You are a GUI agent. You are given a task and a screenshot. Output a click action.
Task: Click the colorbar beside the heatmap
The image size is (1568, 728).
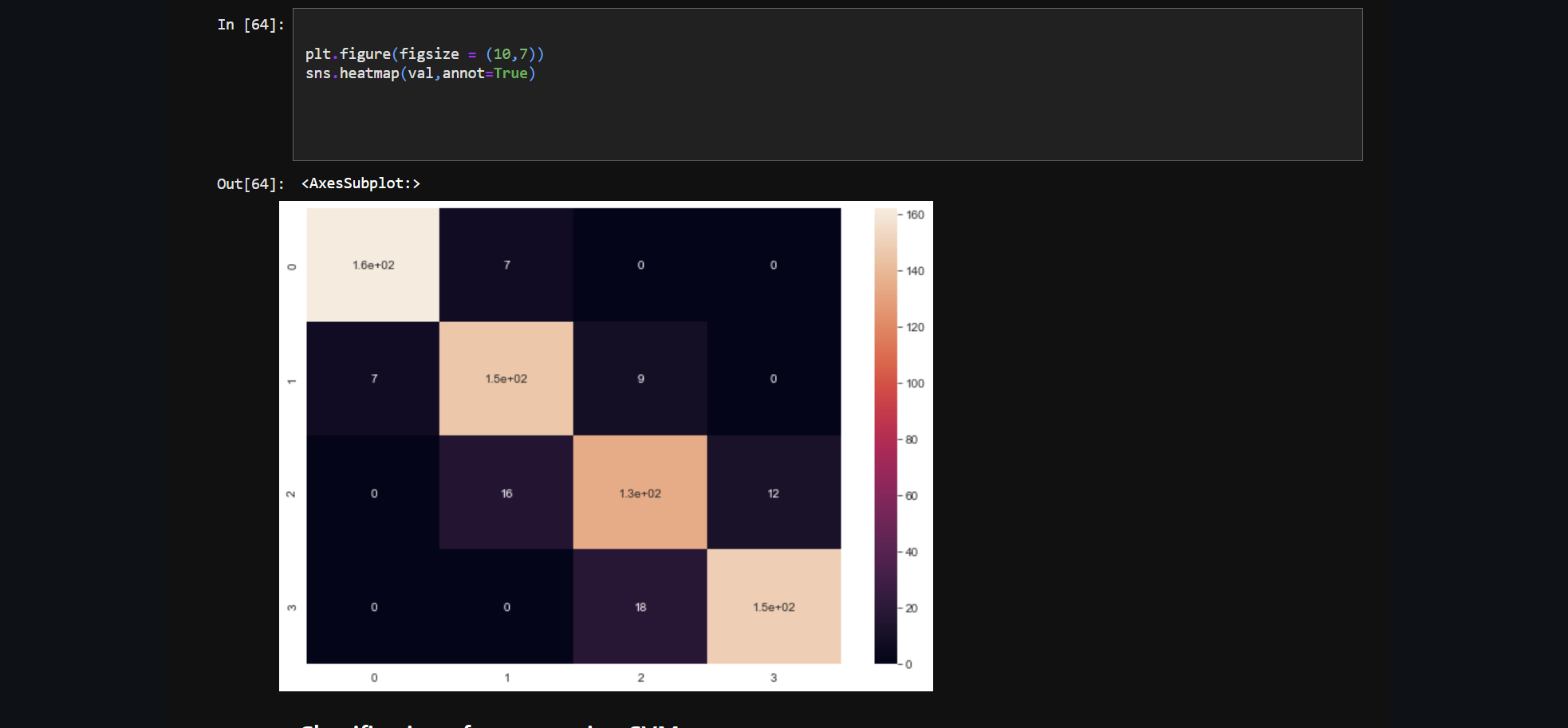coord(885,439)
